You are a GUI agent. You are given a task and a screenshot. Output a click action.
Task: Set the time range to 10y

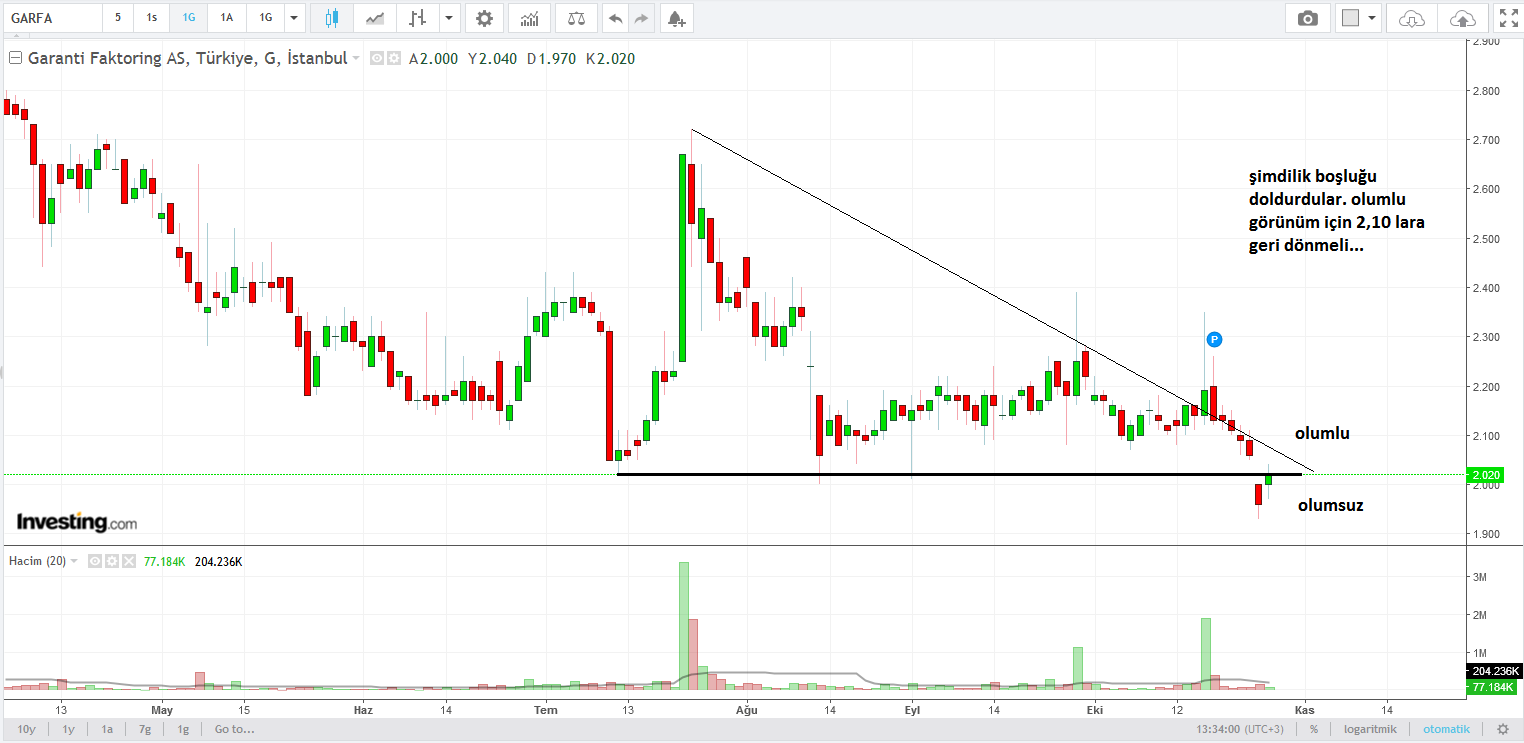pos(26,729)
